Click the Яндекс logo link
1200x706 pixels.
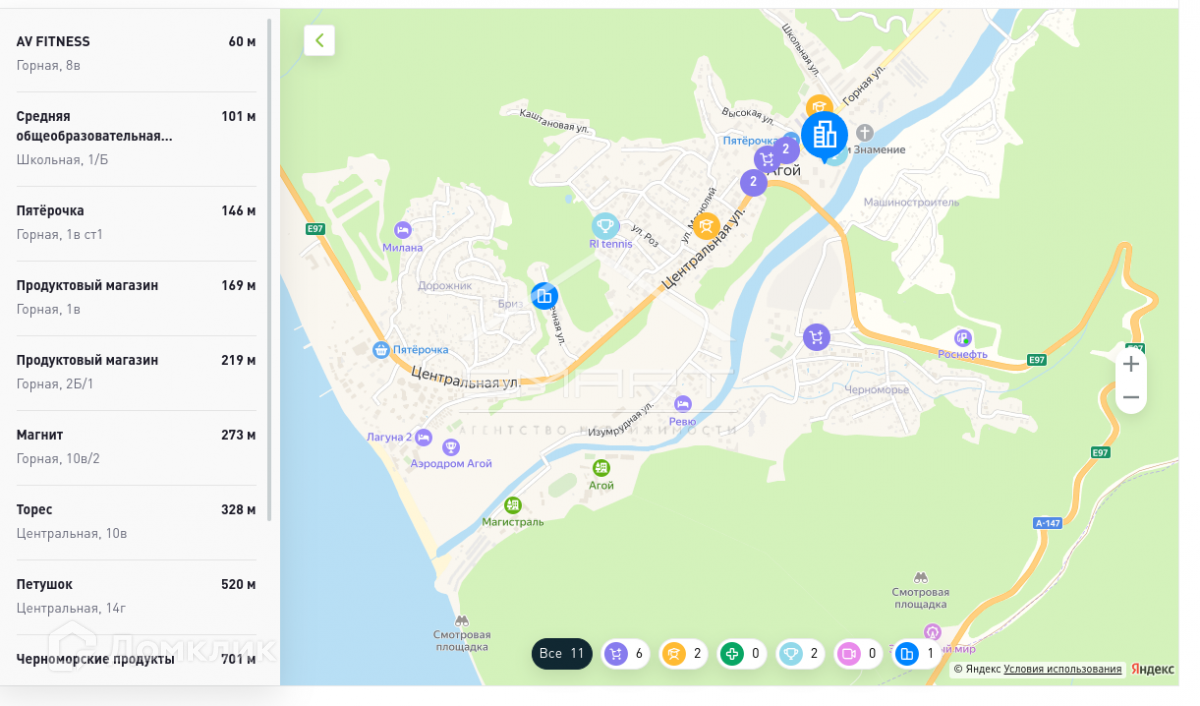tap(1152, 669)
